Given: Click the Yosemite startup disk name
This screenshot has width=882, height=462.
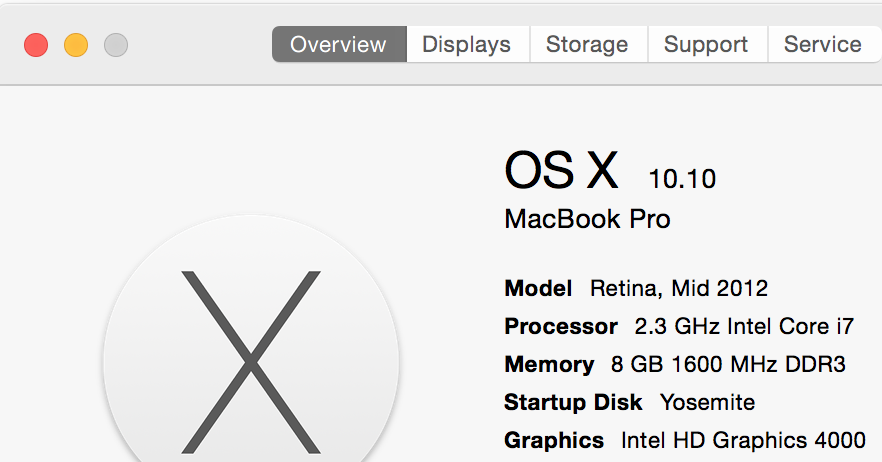Looking at the screenshot, I should 707,403.
